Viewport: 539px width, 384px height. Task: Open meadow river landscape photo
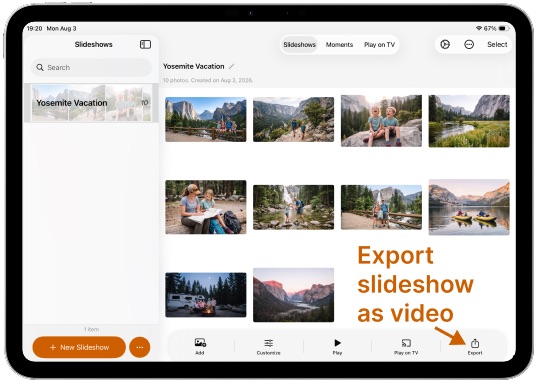(x=469, y=121)
